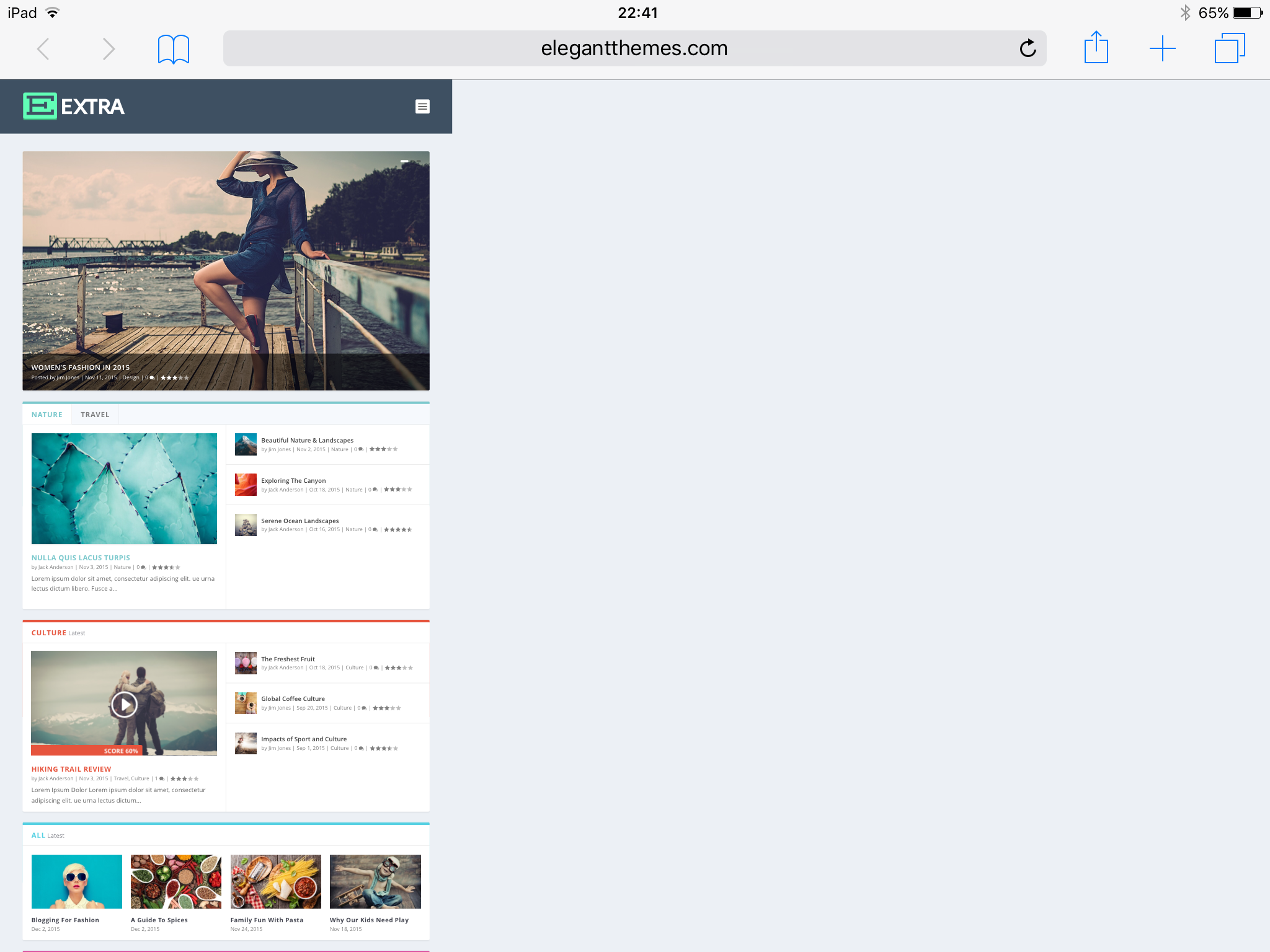
Task: Tap the Bluetooth icon in status bar
Action: [1185, 12]
